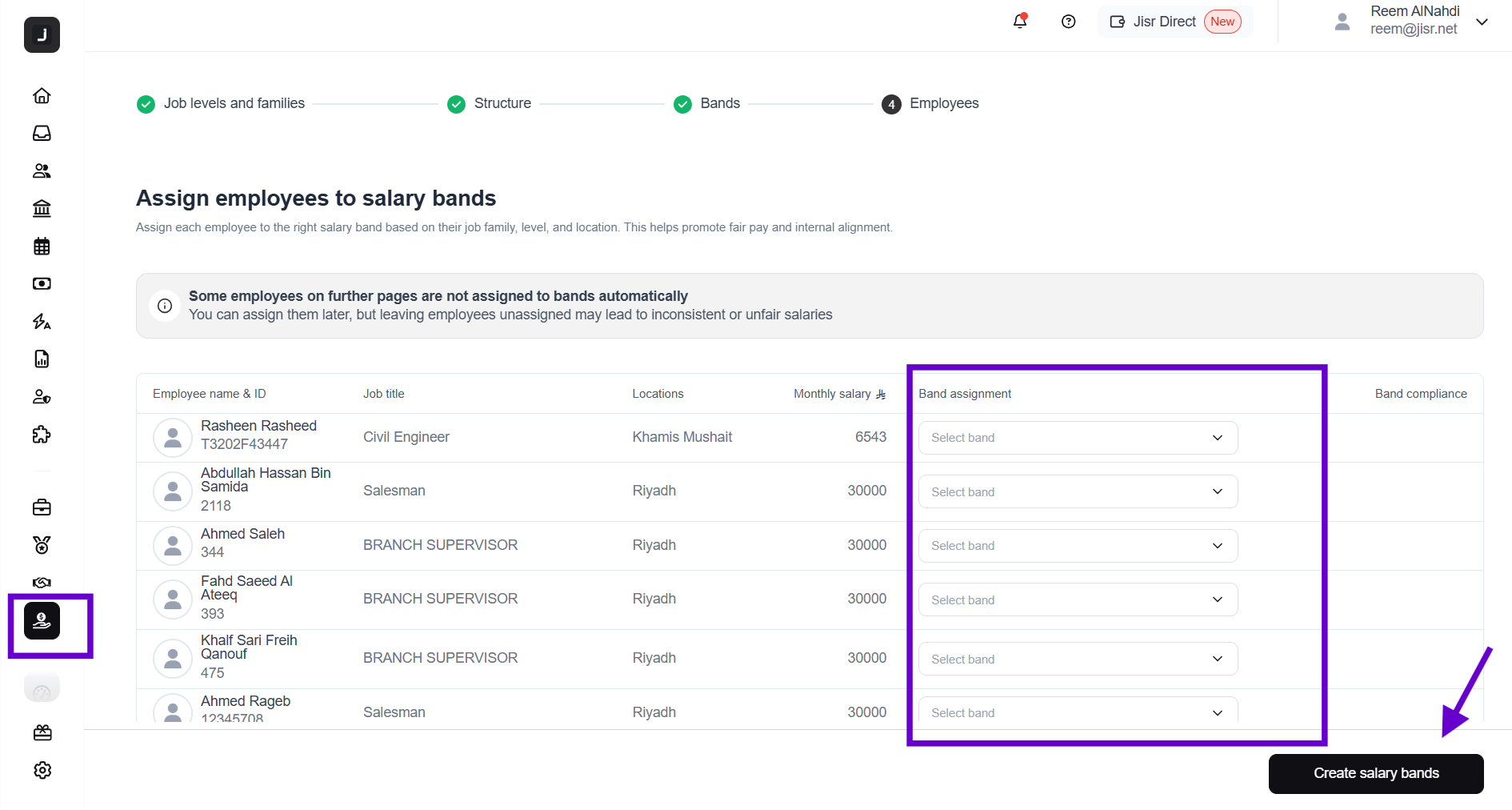This screenshot has width=1512, height=810.
Task: Open the employees people icon in sidebar
Action: click(42, 170)
